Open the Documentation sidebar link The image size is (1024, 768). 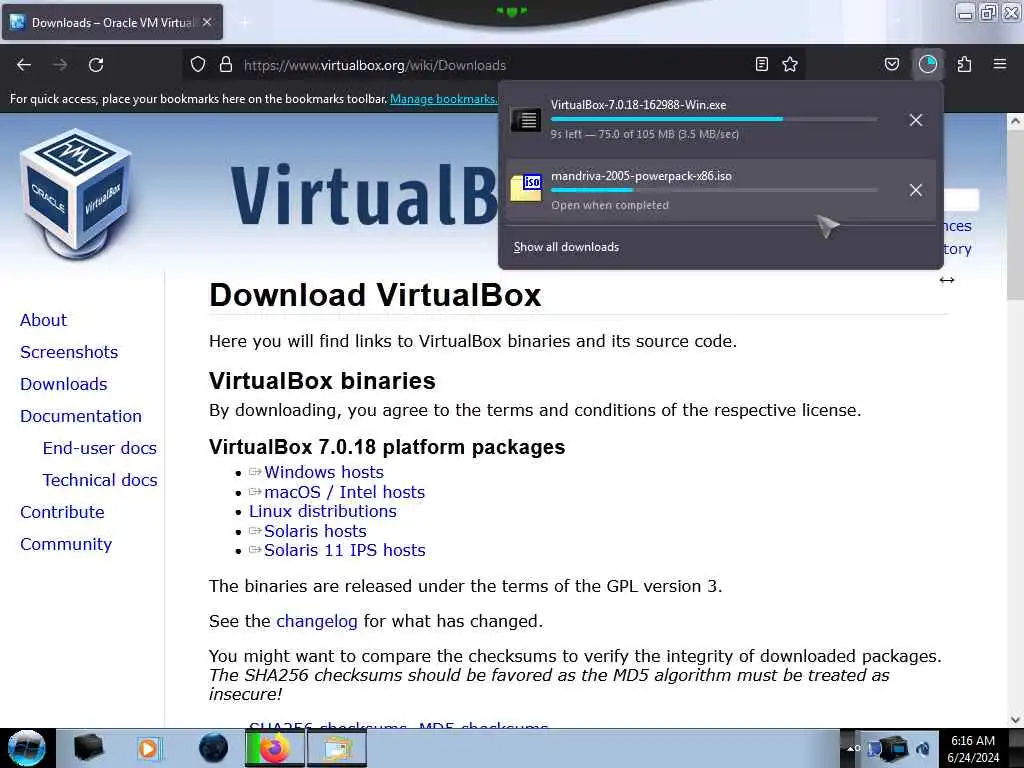tap(80, 416)
